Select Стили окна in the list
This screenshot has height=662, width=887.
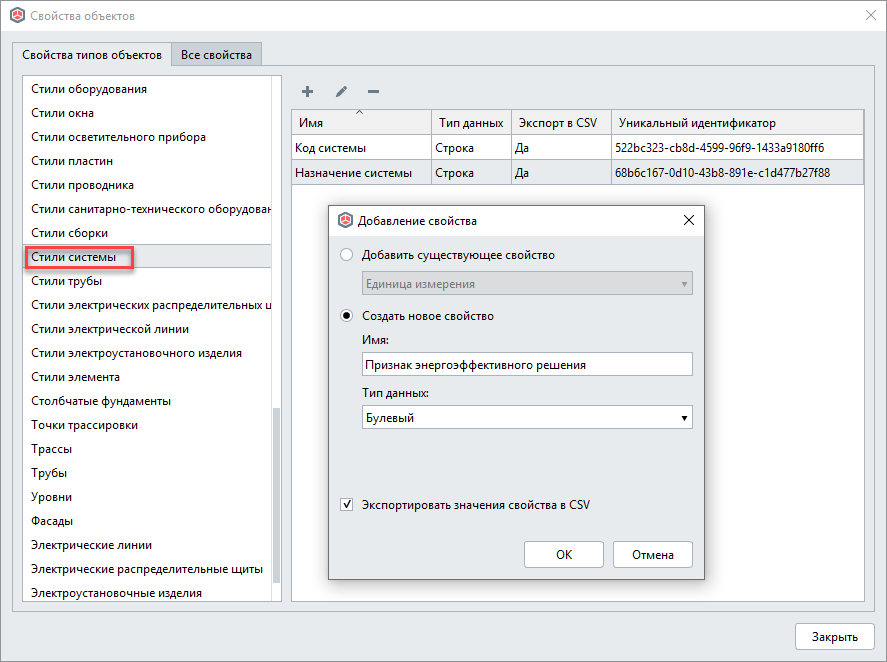(147, 113)
